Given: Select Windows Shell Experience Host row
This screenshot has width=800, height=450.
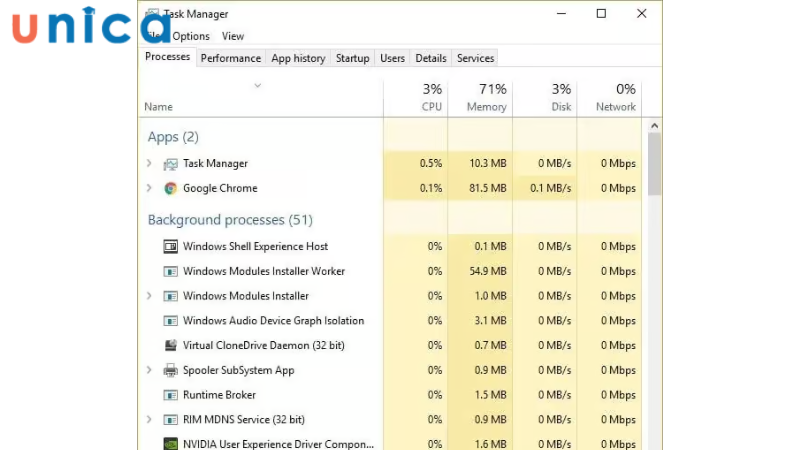Looking at the screenshot, I should (390, 246).
